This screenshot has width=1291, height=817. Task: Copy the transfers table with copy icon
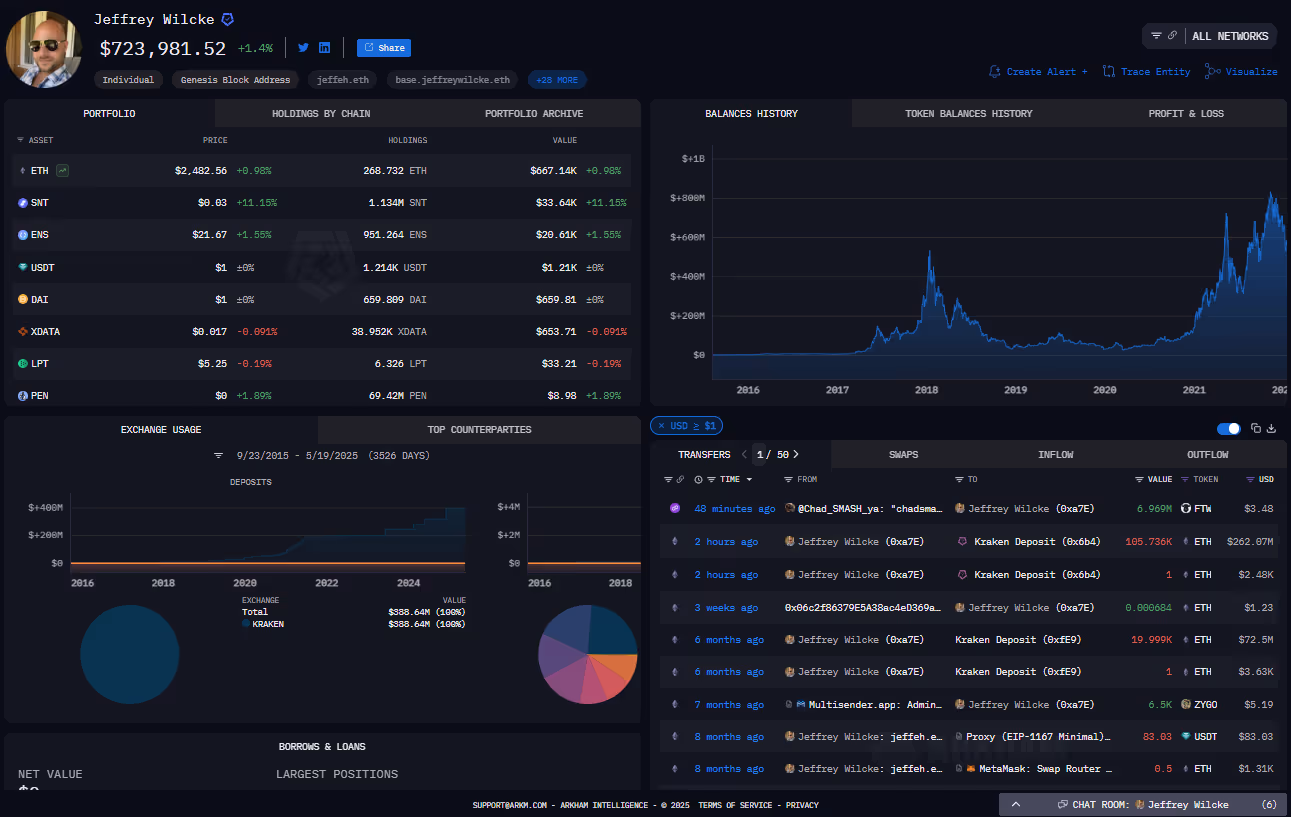[1256, 428]
